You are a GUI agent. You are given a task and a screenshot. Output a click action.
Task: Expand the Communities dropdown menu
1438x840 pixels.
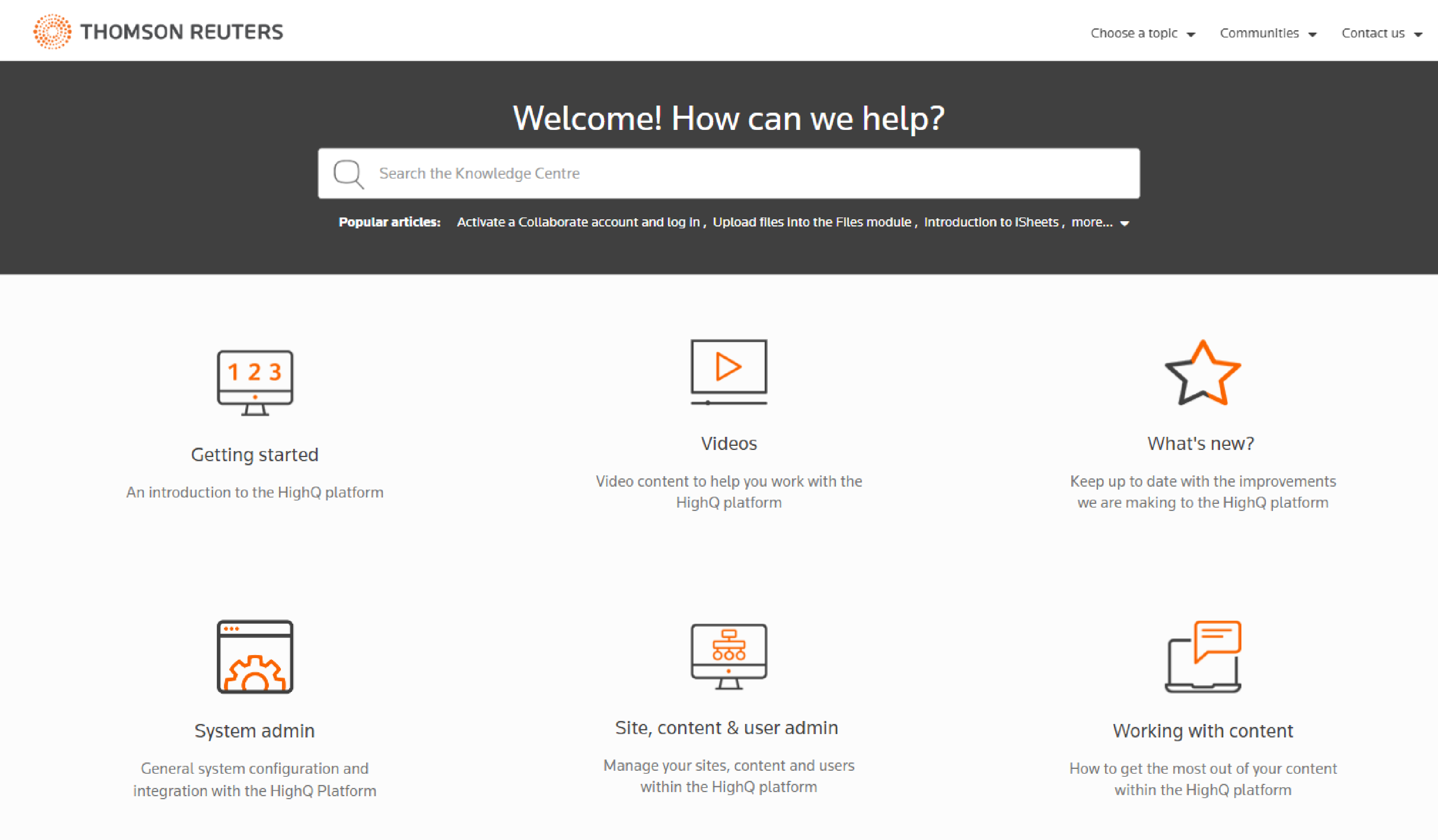pos(1268,33)
